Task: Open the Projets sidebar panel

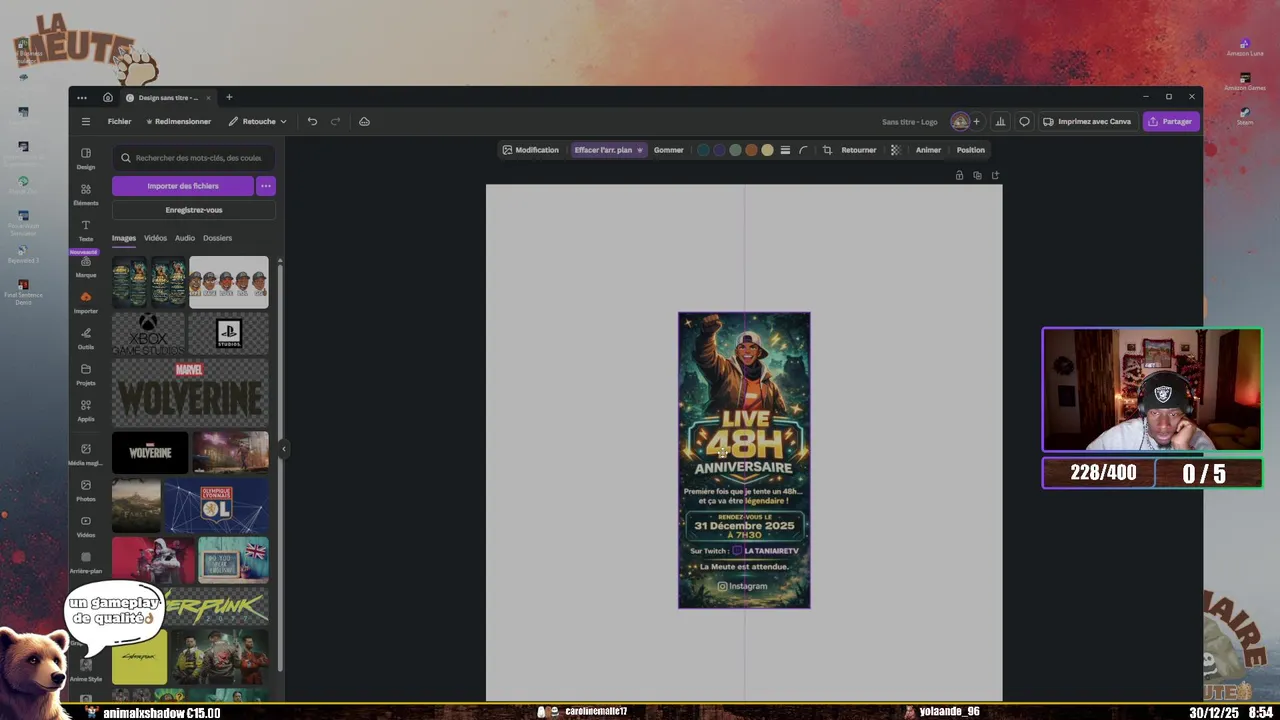Action: tap(86, 374)
